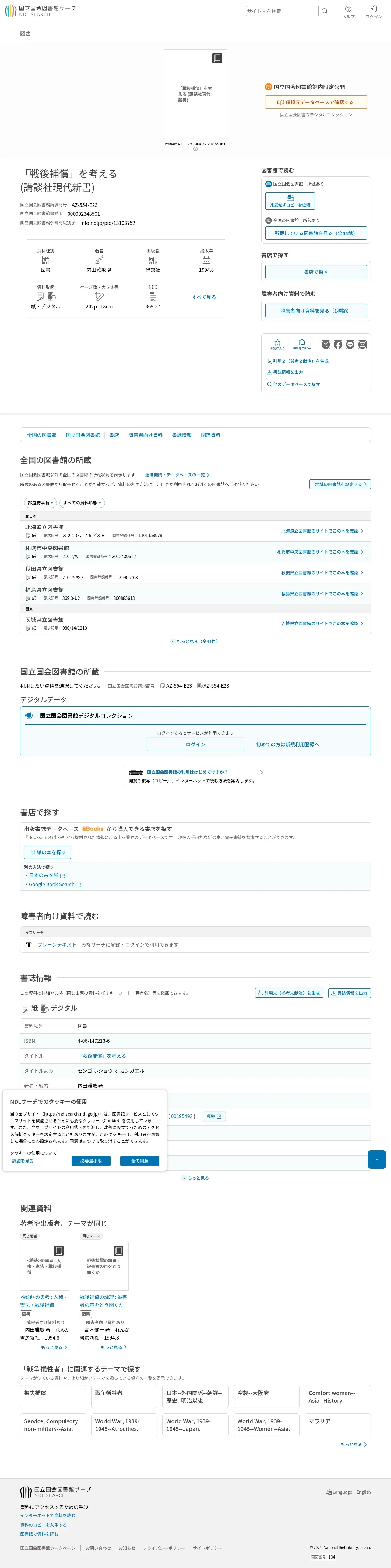Open 茨城県立図書館のサイトでこの本を確認 link
Viewport: 391px width, 1568px height.
tap(322, 623)
